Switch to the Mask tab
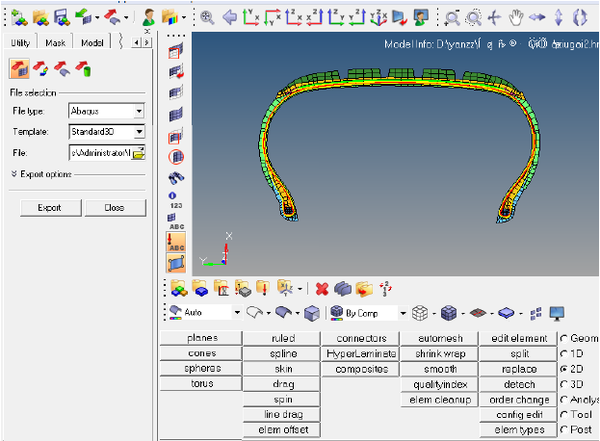Screen dimensions: 600x441 [x=55, y=43]
